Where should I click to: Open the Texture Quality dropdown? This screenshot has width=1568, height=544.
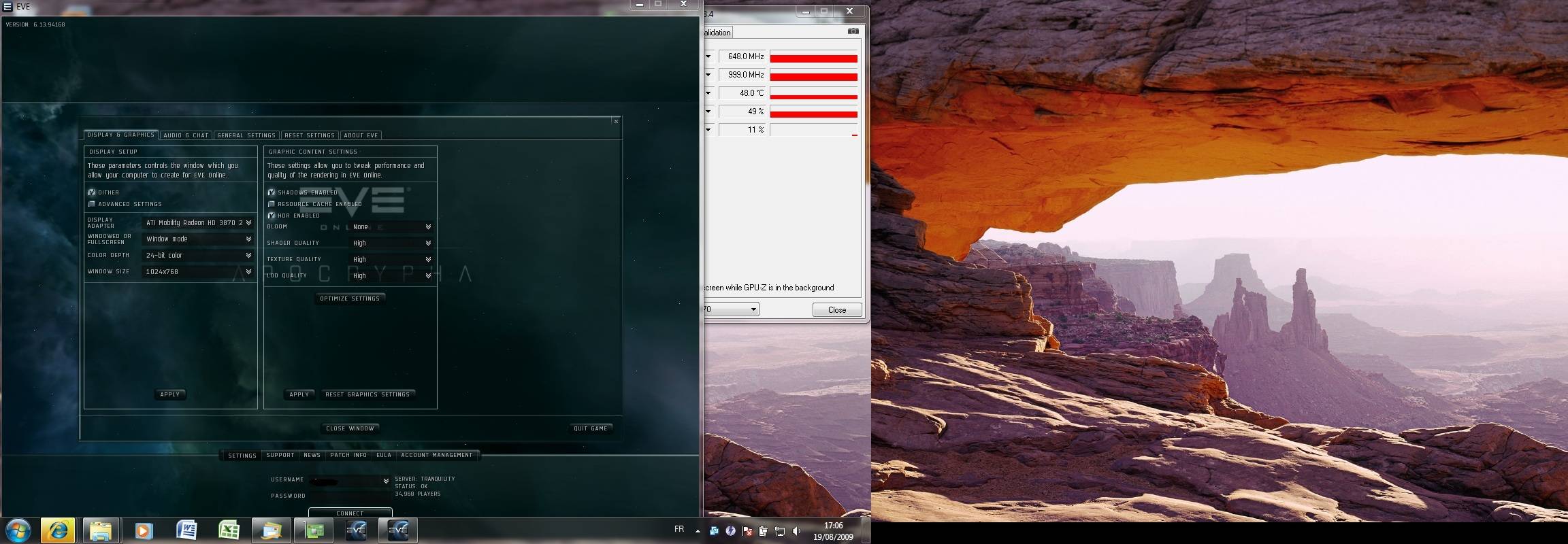click(391, 259)
